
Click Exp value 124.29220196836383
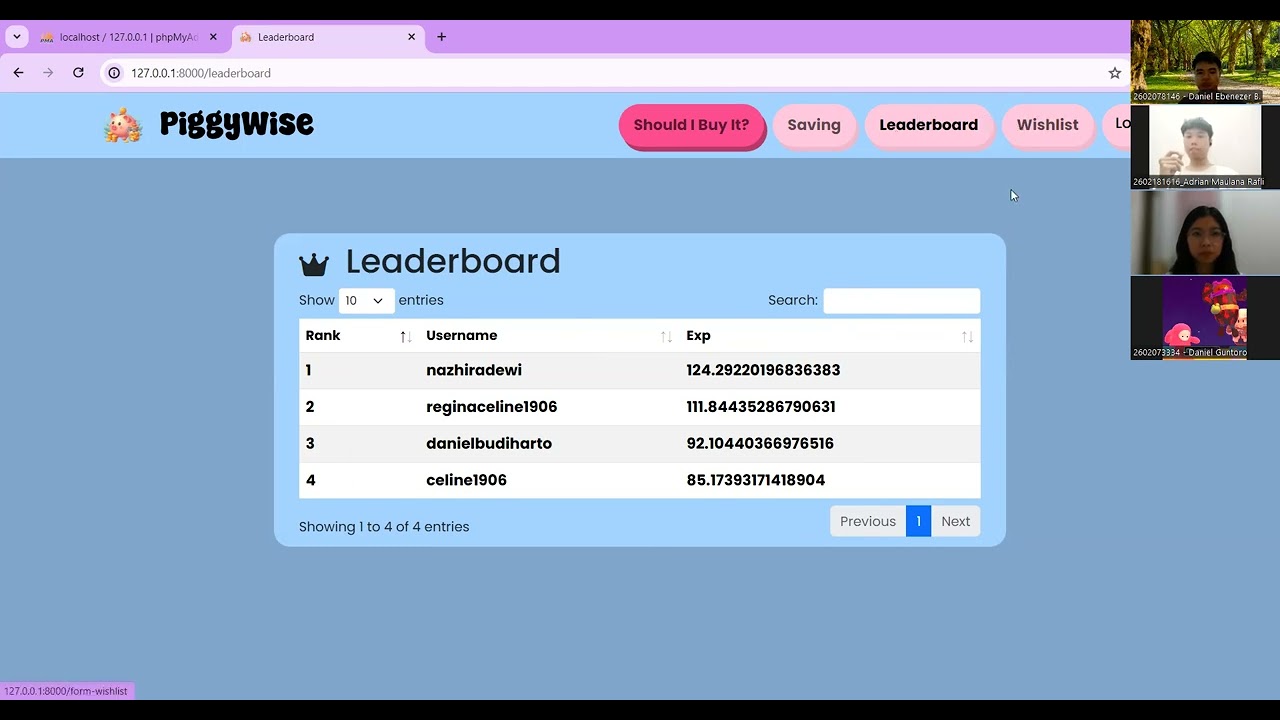pyautogui.click(x=763, y=370)
